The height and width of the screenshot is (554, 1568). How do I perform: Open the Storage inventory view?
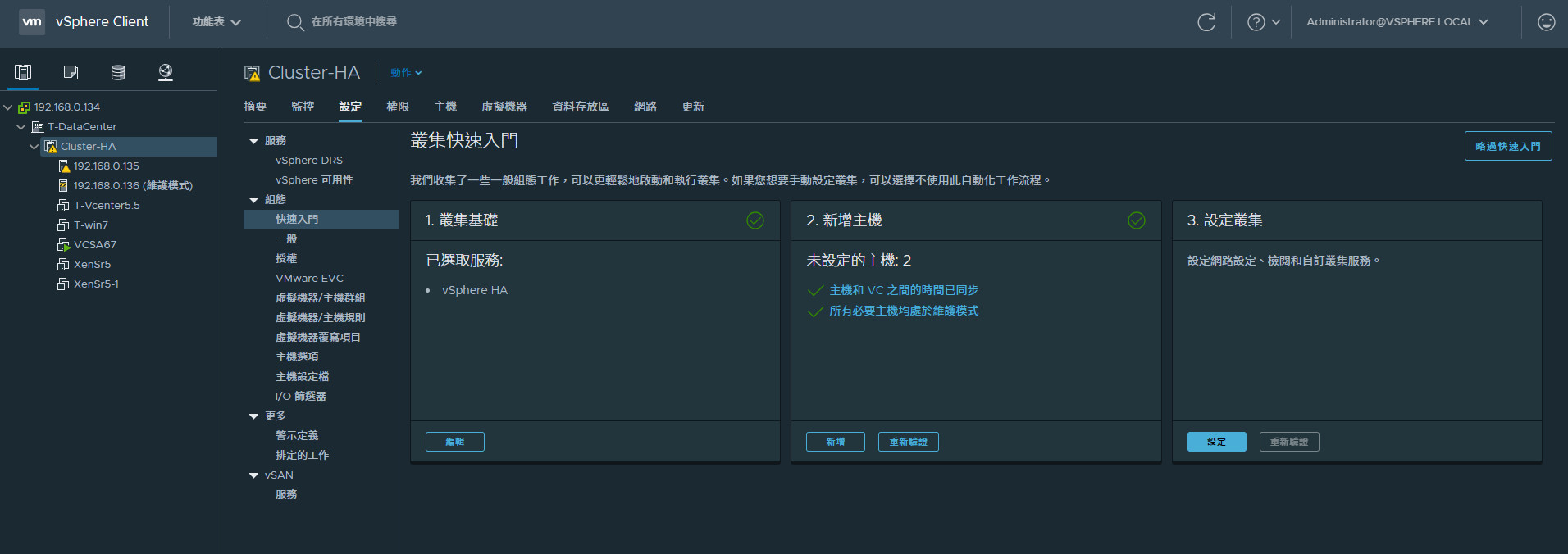(118, 72)
